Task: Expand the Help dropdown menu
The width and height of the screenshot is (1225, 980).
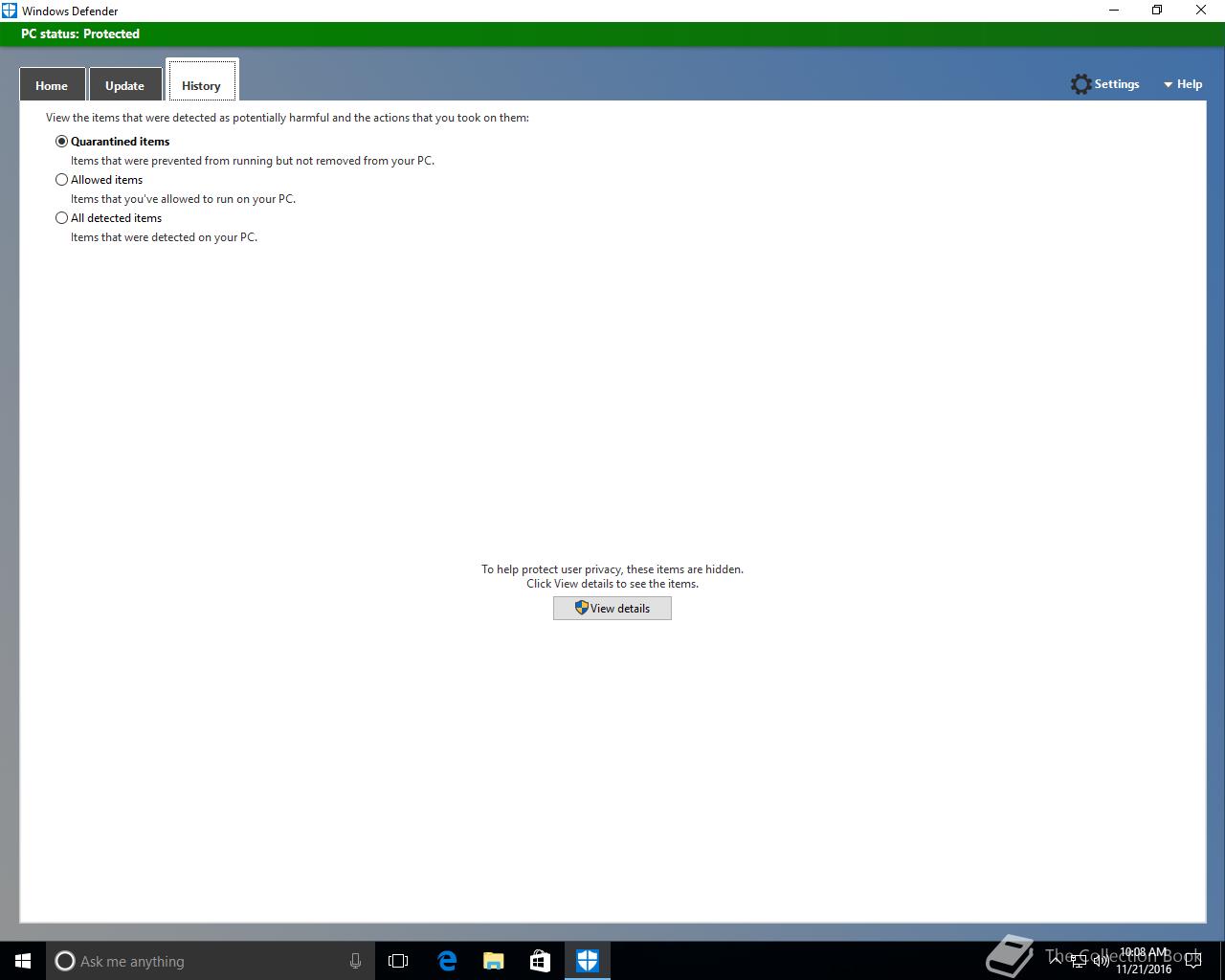Action: (1183, 84)
